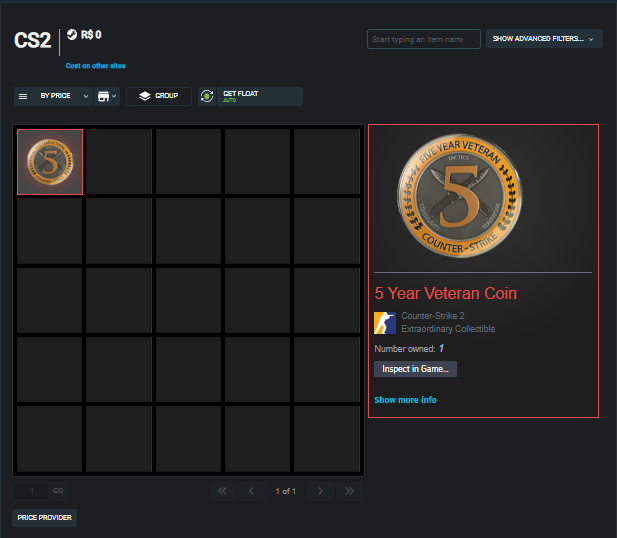This screenshot has width=617, height=538.
Task: Click the 5 Year Veteran Coin title
Action: [445, 293]
